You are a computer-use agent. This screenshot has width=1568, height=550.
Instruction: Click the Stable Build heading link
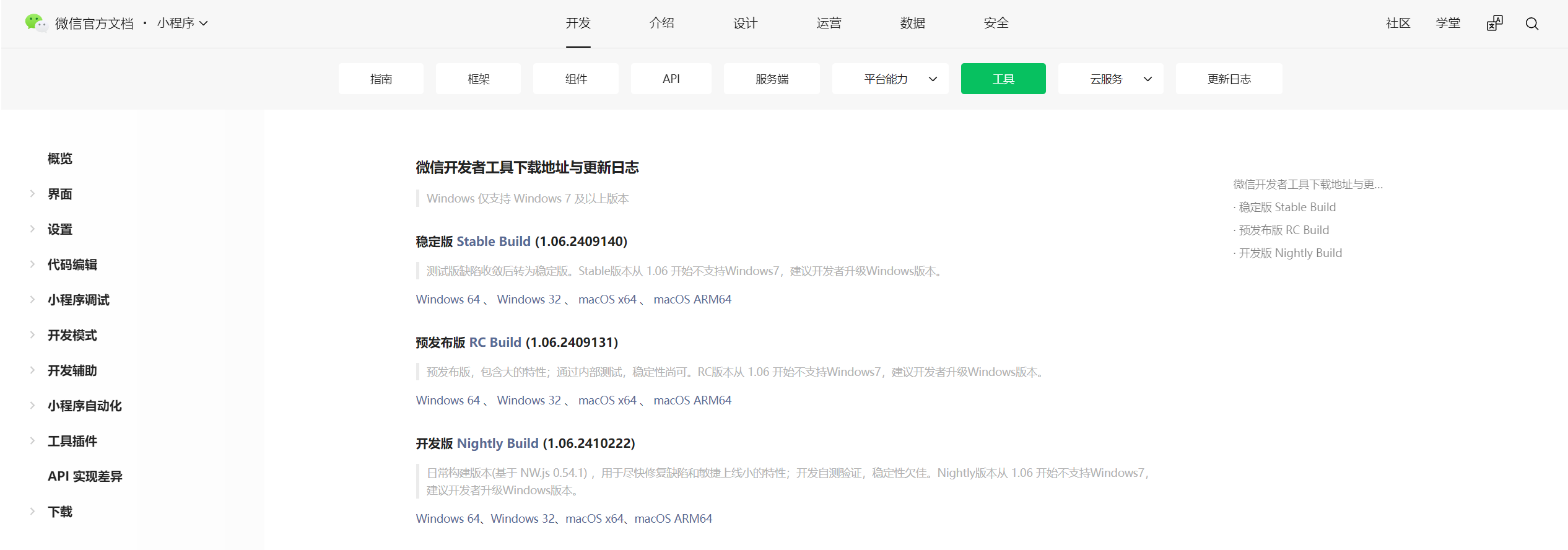tap(494, 242)
